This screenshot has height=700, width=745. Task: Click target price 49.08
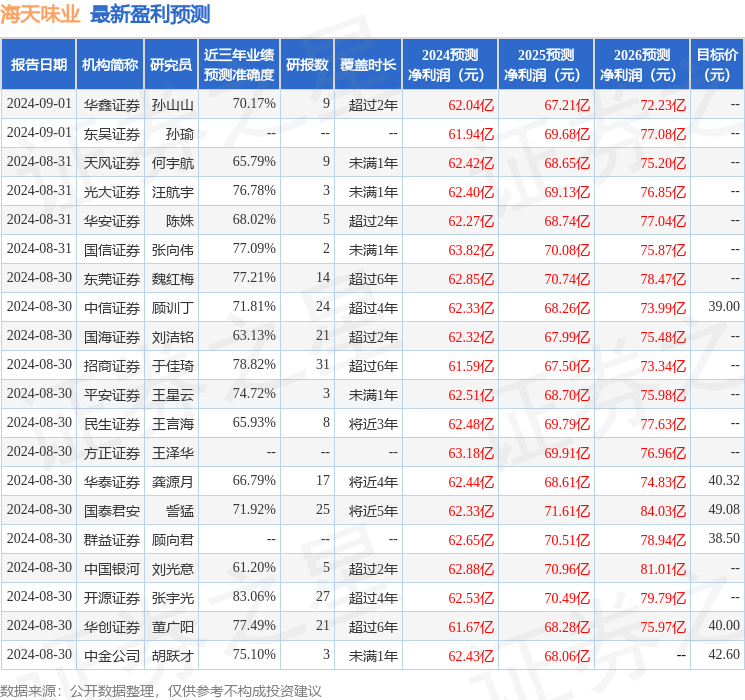coord(724,509)
